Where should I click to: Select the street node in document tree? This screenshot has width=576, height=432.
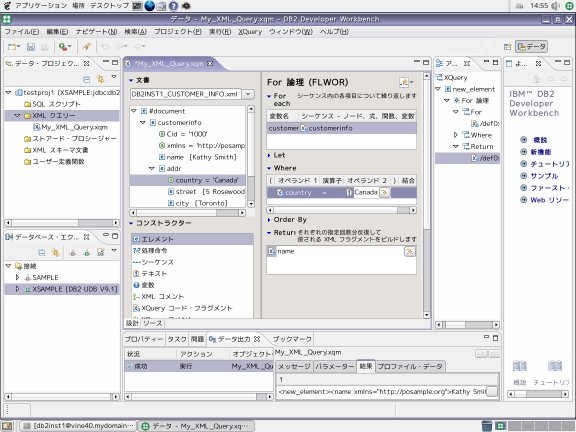[x=206, y=191]
